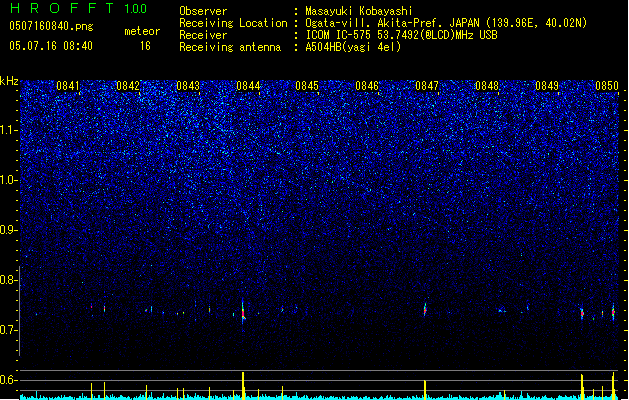The height and width of the screenshot is (400, 629).
Task: Click the 0849 time marker
Action: pyautogui.click(x=547, y=86)
